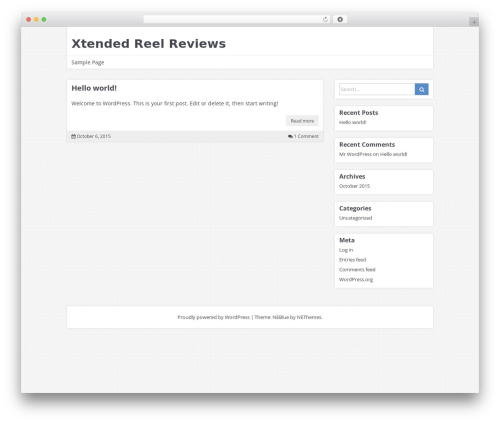Click the Recent Posts widget heading

359,113
